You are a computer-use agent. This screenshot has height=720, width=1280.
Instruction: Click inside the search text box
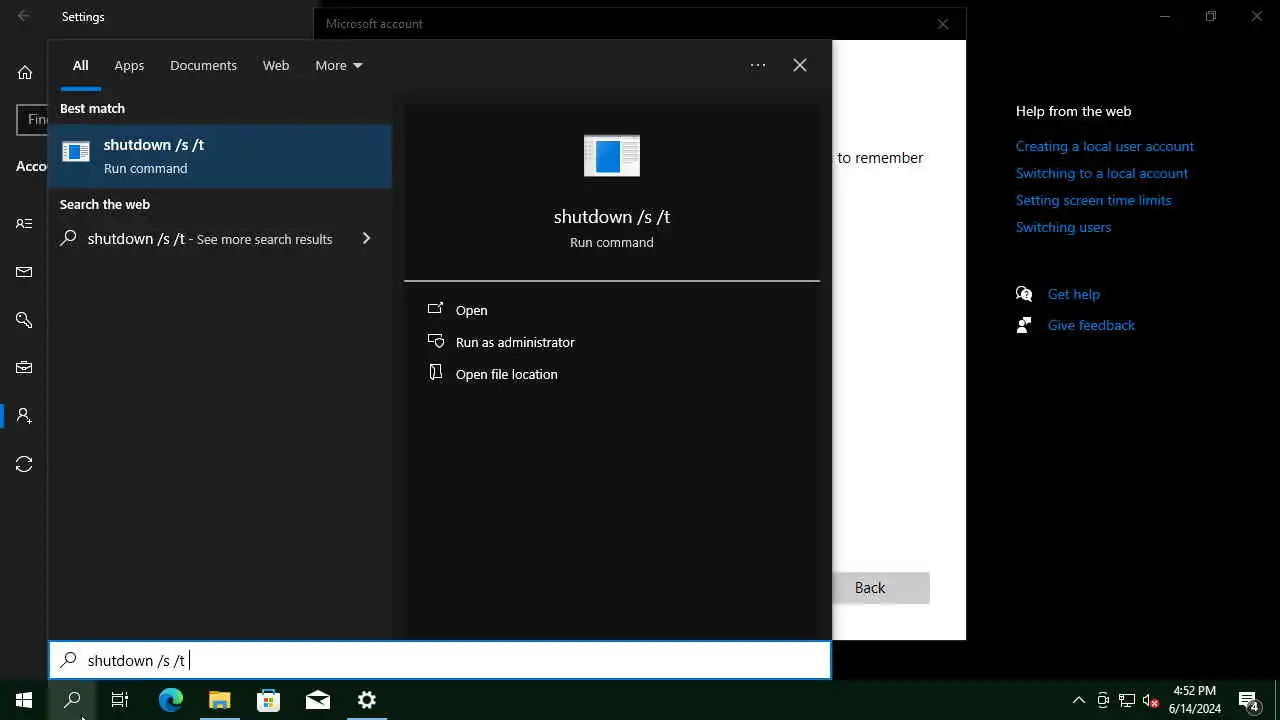point(440,660)
